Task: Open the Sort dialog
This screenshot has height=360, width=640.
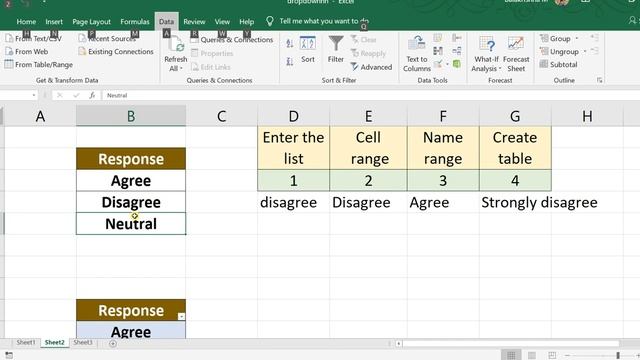Action: (x=308, y=50)
